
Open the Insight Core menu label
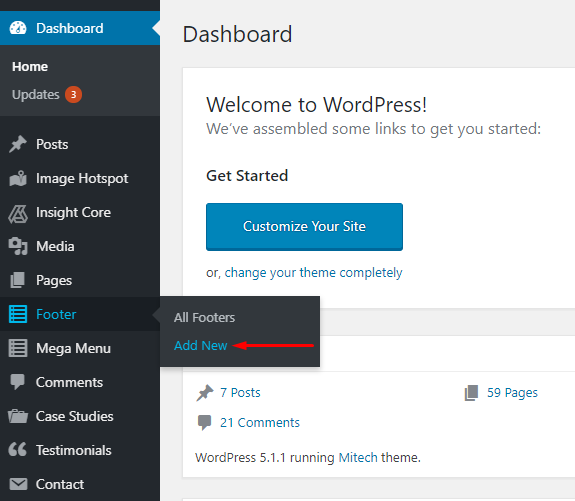[73, 213]
